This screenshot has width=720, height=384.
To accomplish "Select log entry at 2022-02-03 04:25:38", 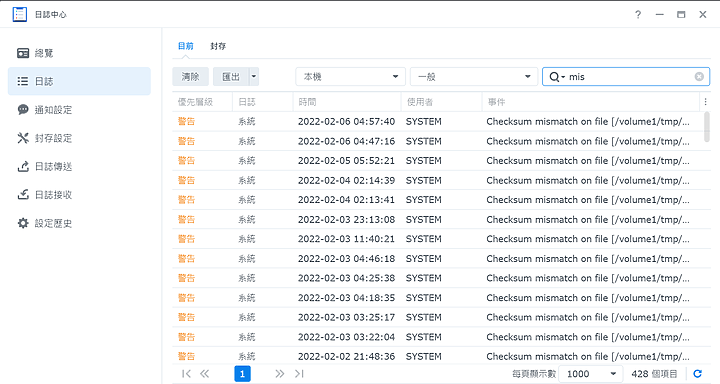I will [x=438, y=278].
